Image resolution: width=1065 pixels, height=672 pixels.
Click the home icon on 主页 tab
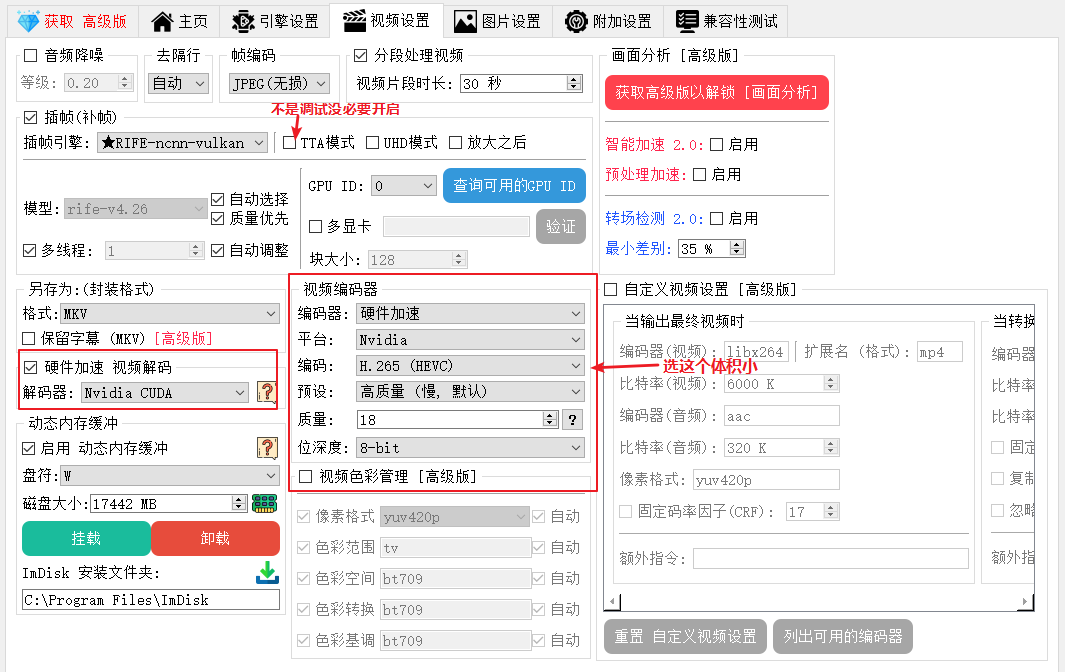tap(162, 21)
